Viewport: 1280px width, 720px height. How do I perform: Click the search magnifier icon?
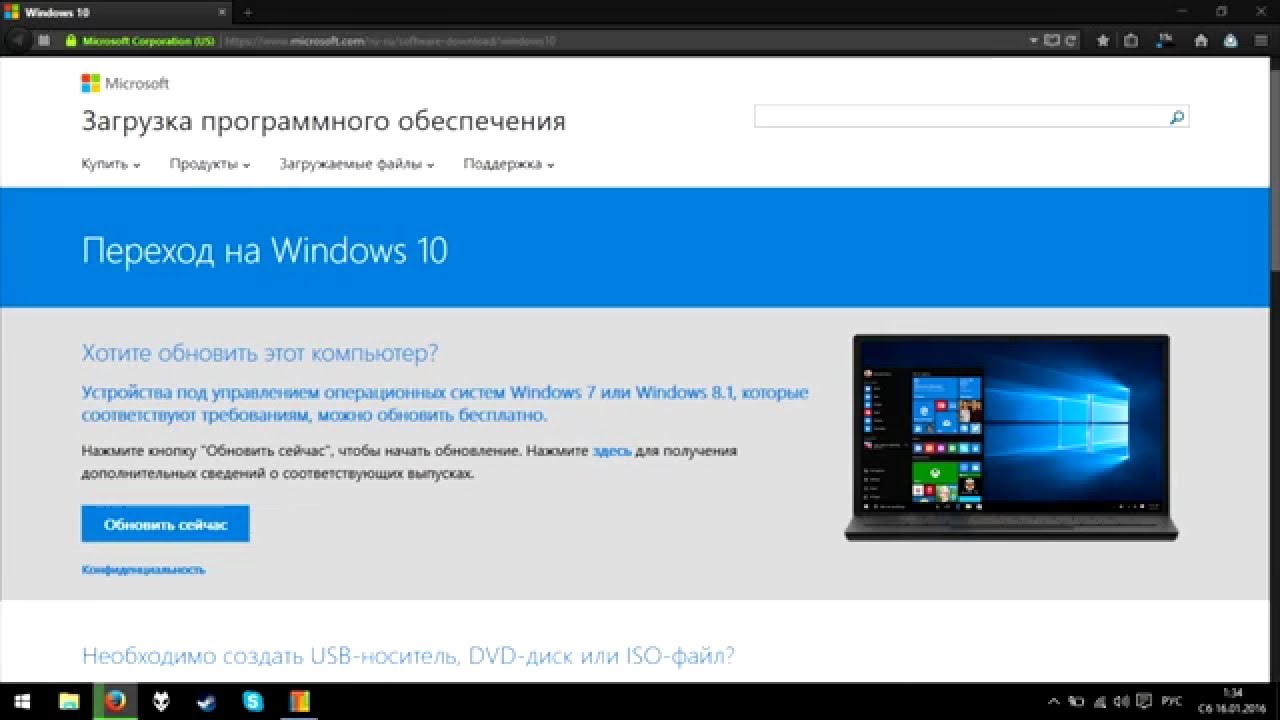tap(1177, 117)
